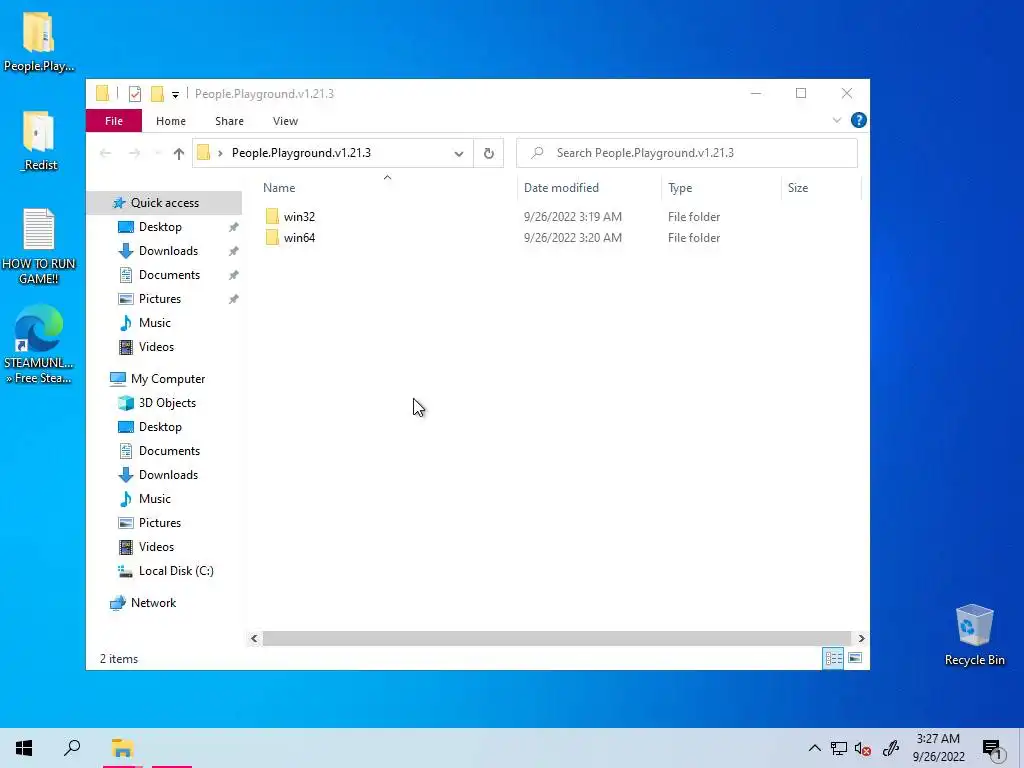Click the horizontal scrollbar track
Image resolution: width=1024 pixels, height=768 pixels.
[557, 638]
